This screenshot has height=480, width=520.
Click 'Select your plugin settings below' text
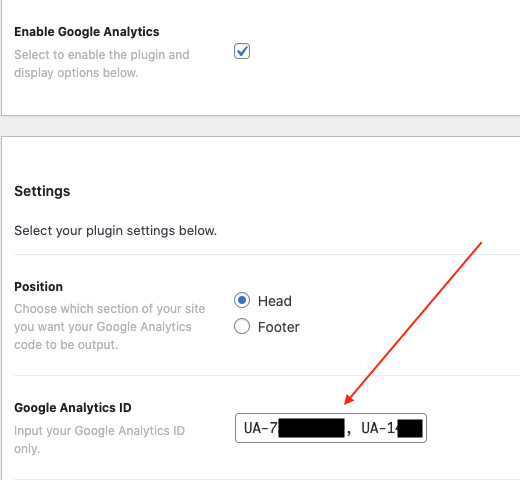[x=115, y=231]
